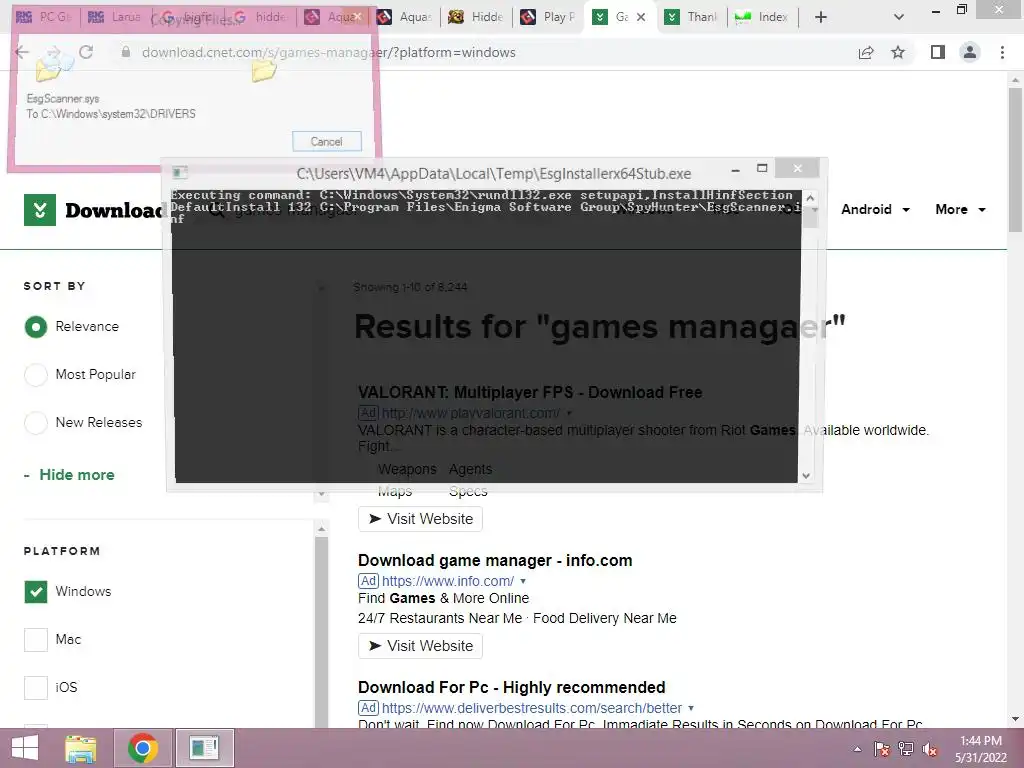1024x768 pixels.
Task: Click the filter panel scrollbar
Action: pos(321,630)
